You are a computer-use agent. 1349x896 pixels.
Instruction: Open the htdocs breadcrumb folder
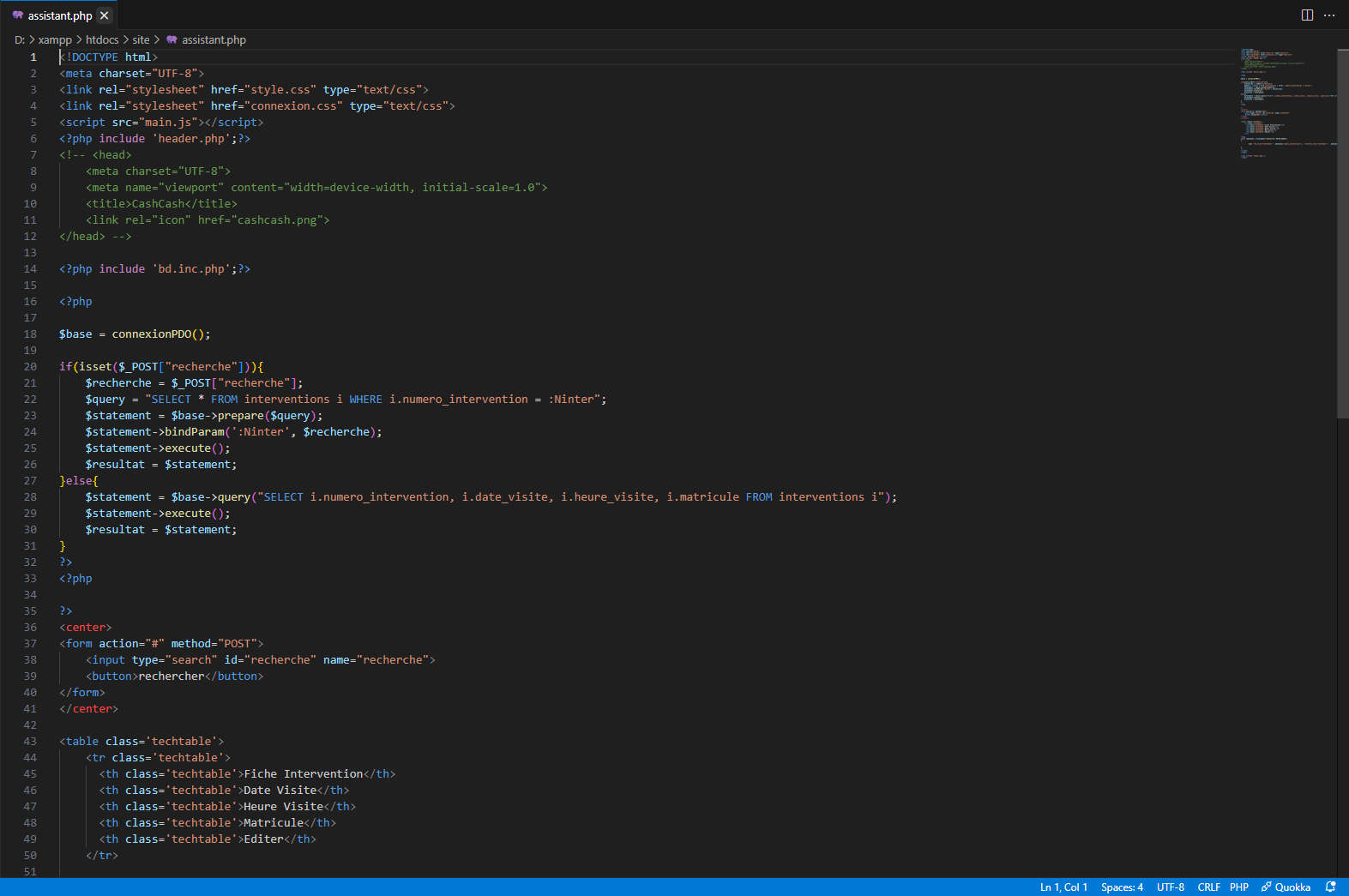pos(102,39)
